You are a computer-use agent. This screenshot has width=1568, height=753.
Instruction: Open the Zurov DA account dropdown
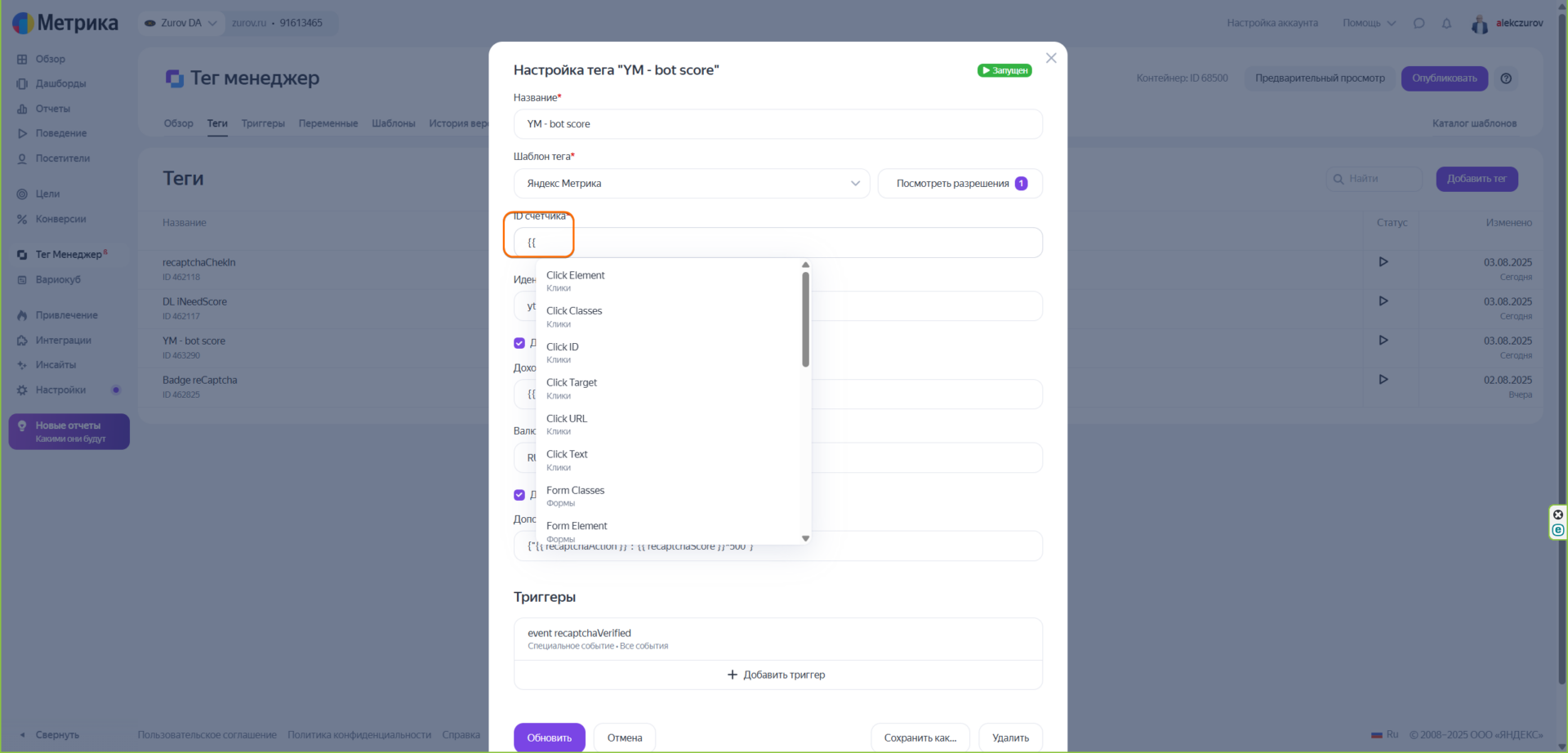click(180, 23)
